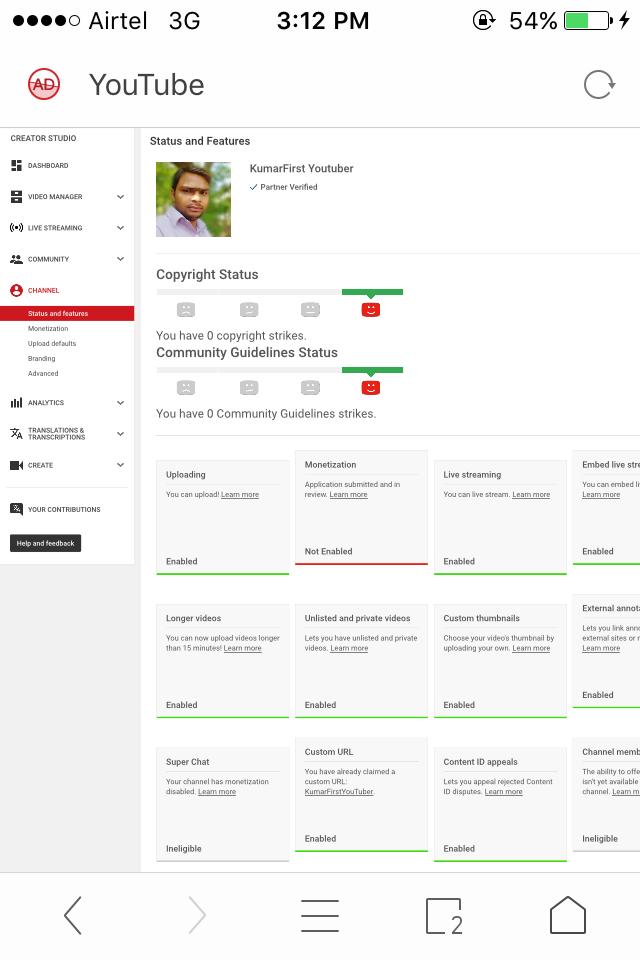Expand the Live Streaming chevron
Screen dimensions: 640x960
pos(121,228)
